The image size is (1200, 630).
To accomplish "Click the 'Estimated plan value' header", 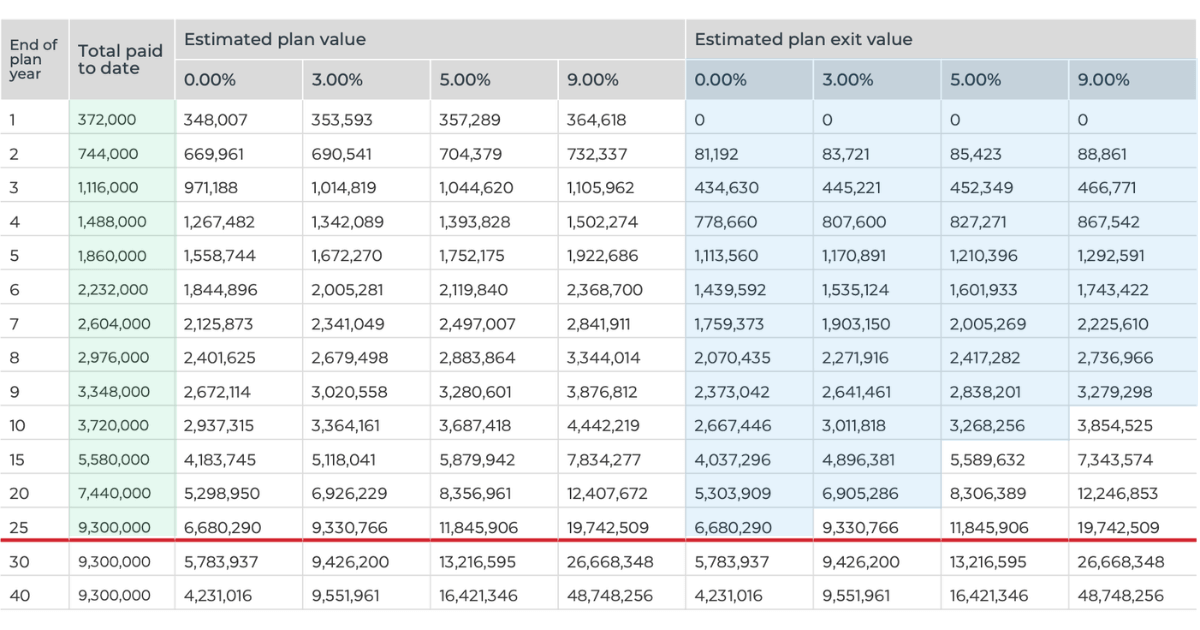I will (x=274, y=40).
